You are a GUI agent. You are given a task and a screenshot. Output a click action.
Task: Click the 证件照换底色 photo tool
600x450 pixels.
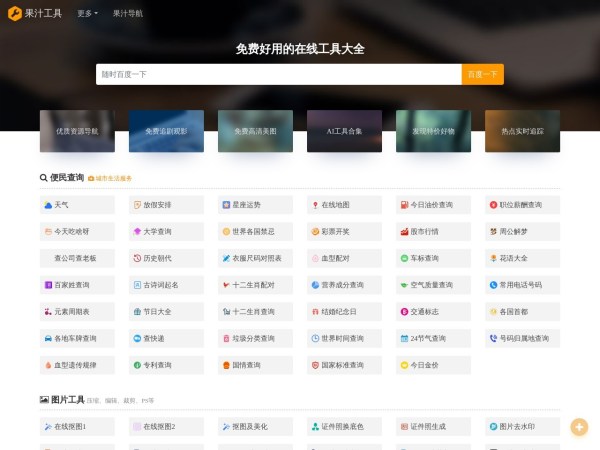[x=343, y=426]
